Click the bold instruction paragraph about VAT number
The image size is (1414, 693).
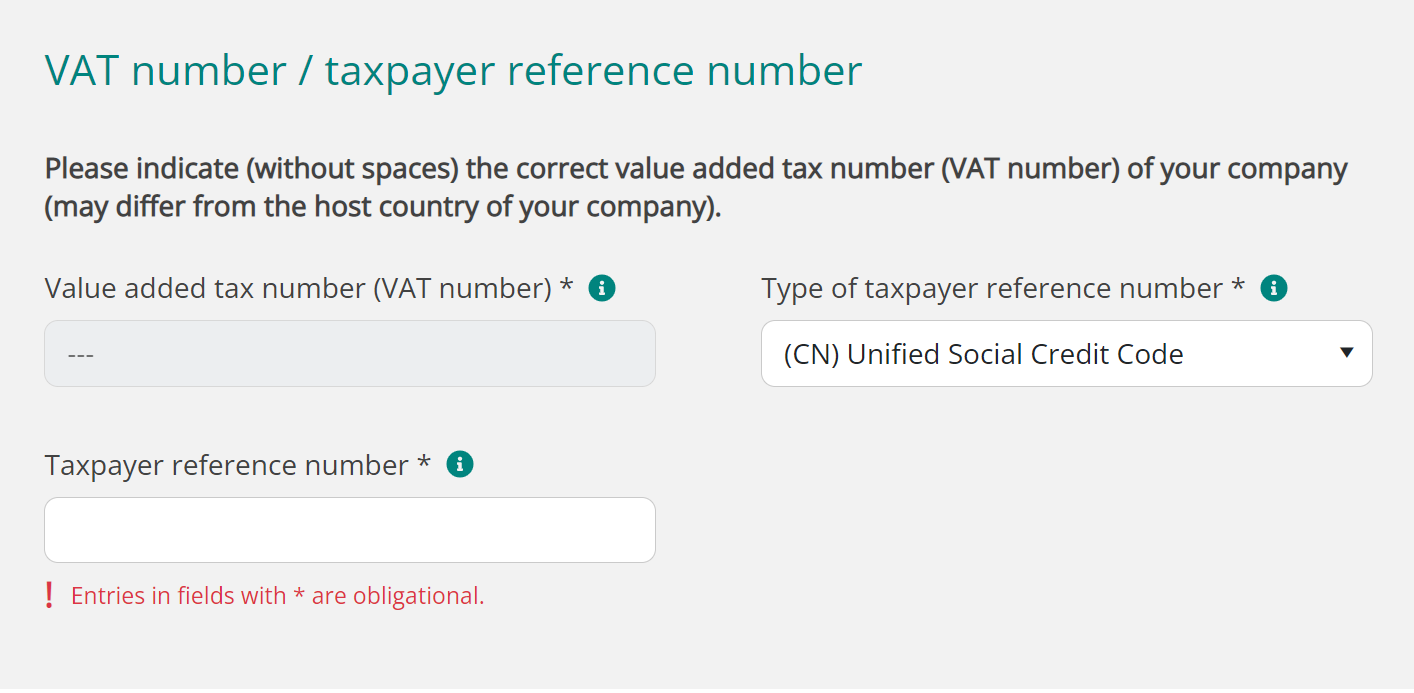[696, 170]
